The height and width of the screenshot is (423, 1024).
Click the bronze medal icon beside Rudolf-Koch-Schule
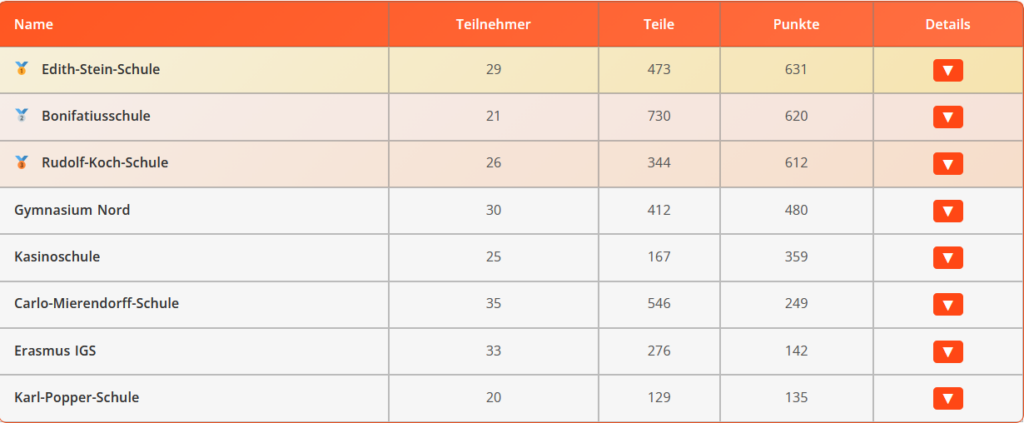pyautogui.click(x=22, y=163)
